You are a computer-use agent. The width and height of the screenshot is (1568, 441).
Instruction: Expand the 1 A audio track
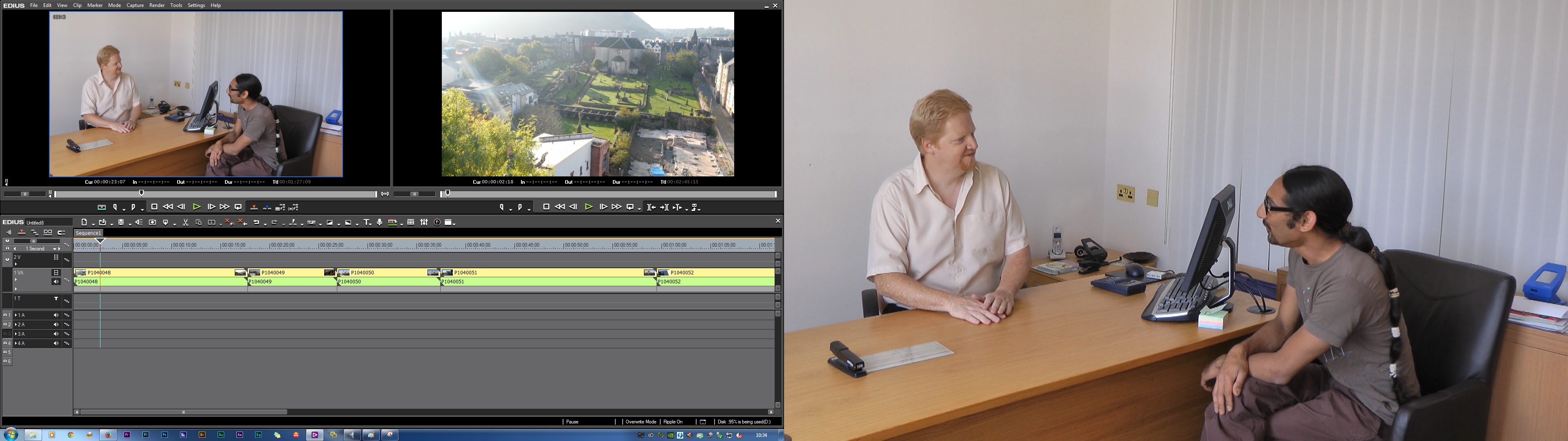(x=16, y=316)
